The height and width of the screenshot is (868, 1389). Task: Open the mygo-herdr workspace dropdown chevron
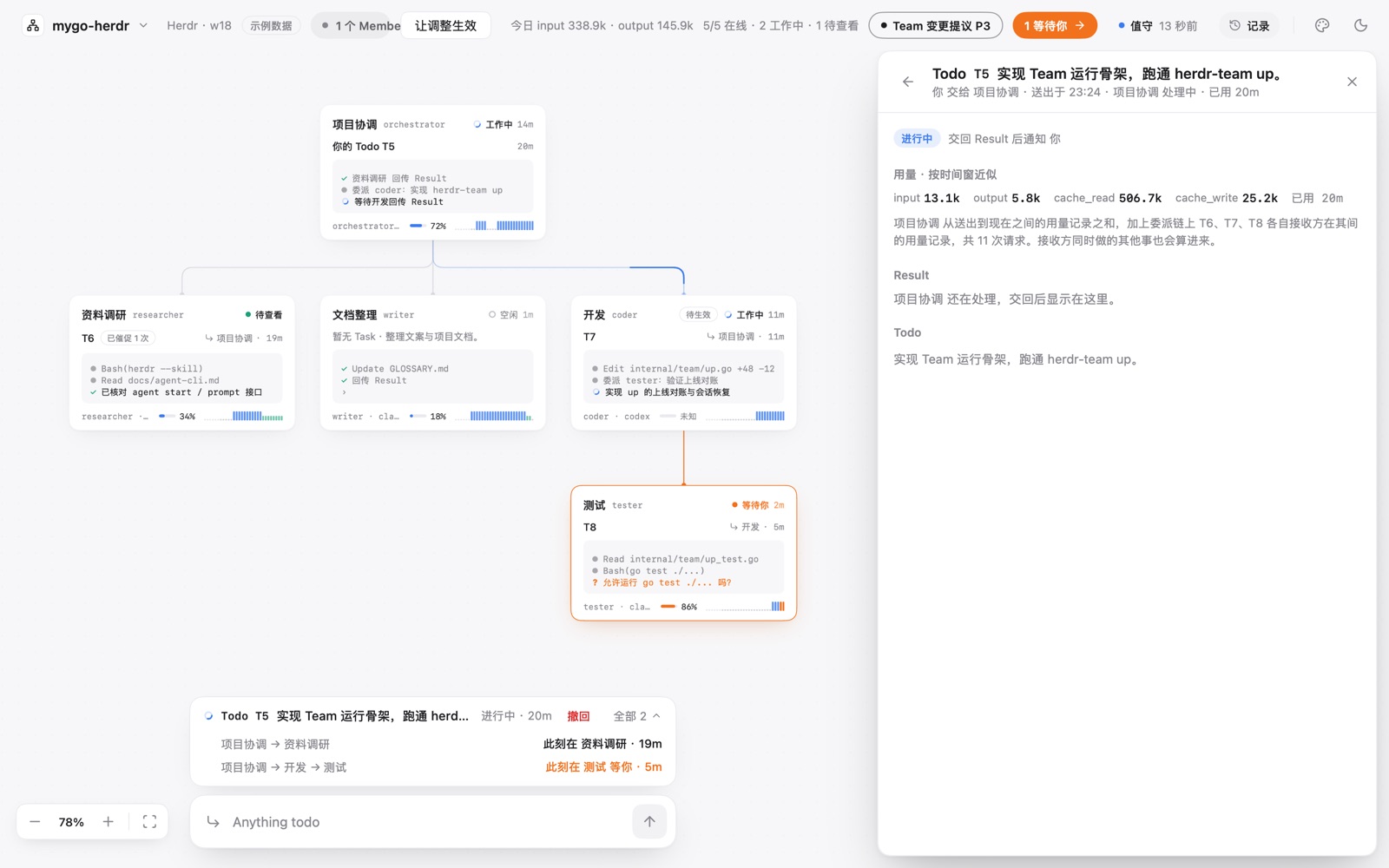point(143,26)
